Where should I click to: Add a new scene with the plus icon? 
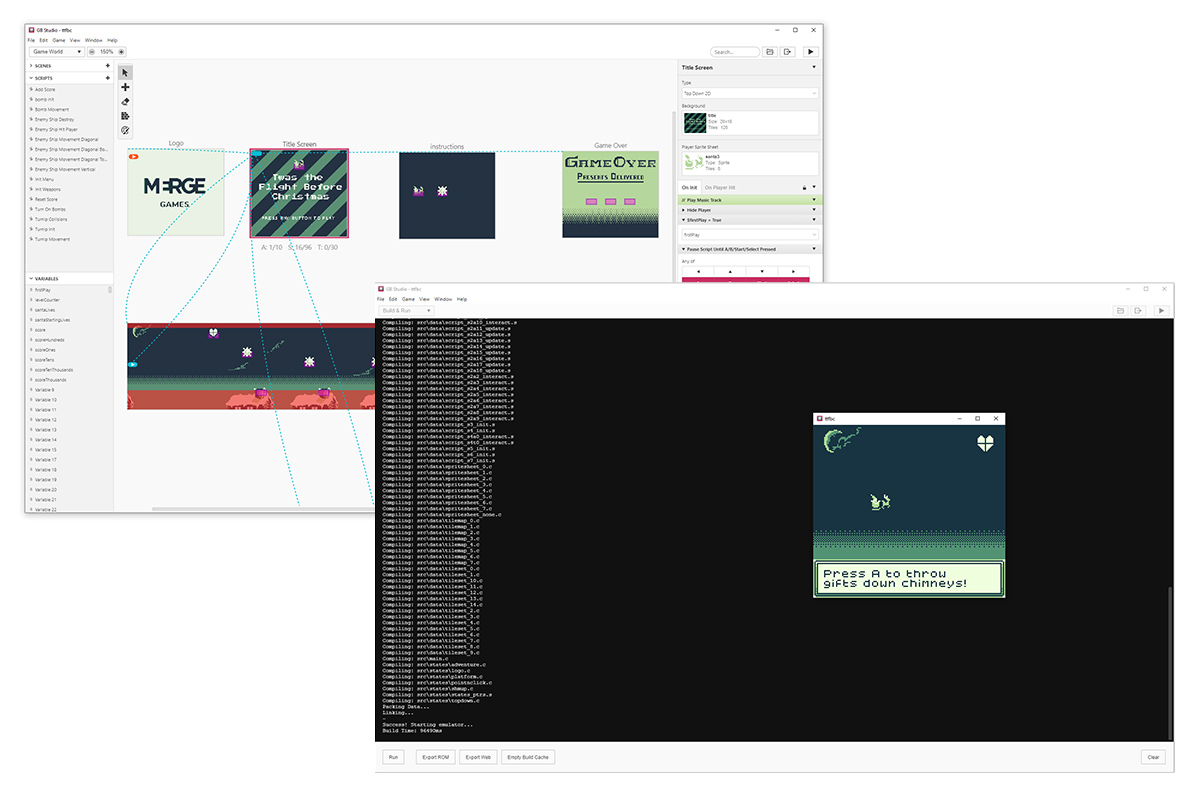coord(107,65)
